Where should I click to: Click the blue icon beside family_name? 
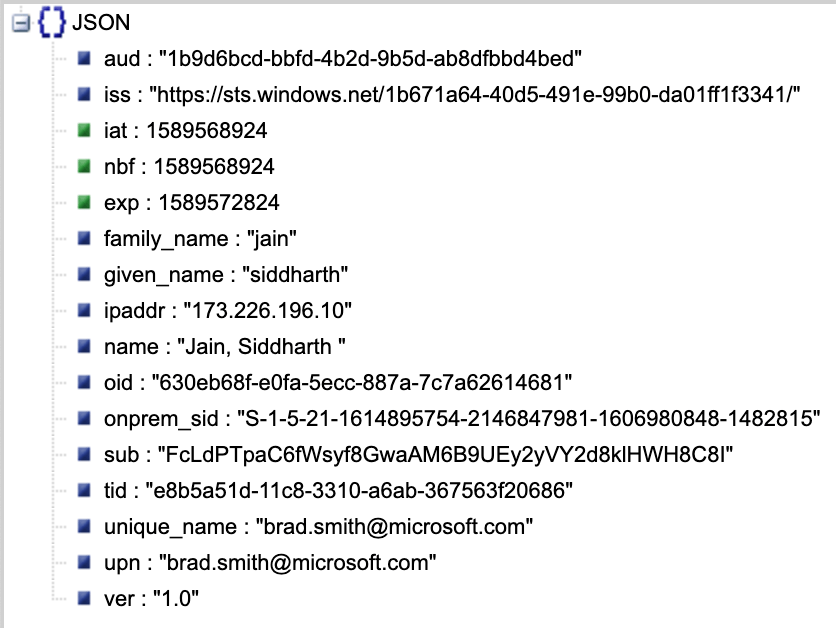(x=84, y=239)
